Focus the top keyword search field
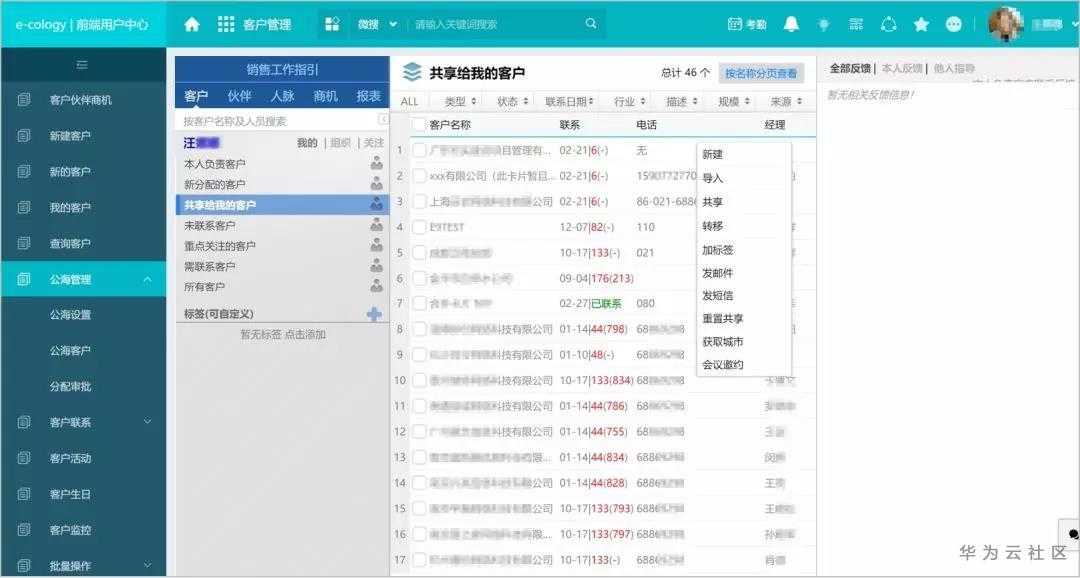 point(496,24)
